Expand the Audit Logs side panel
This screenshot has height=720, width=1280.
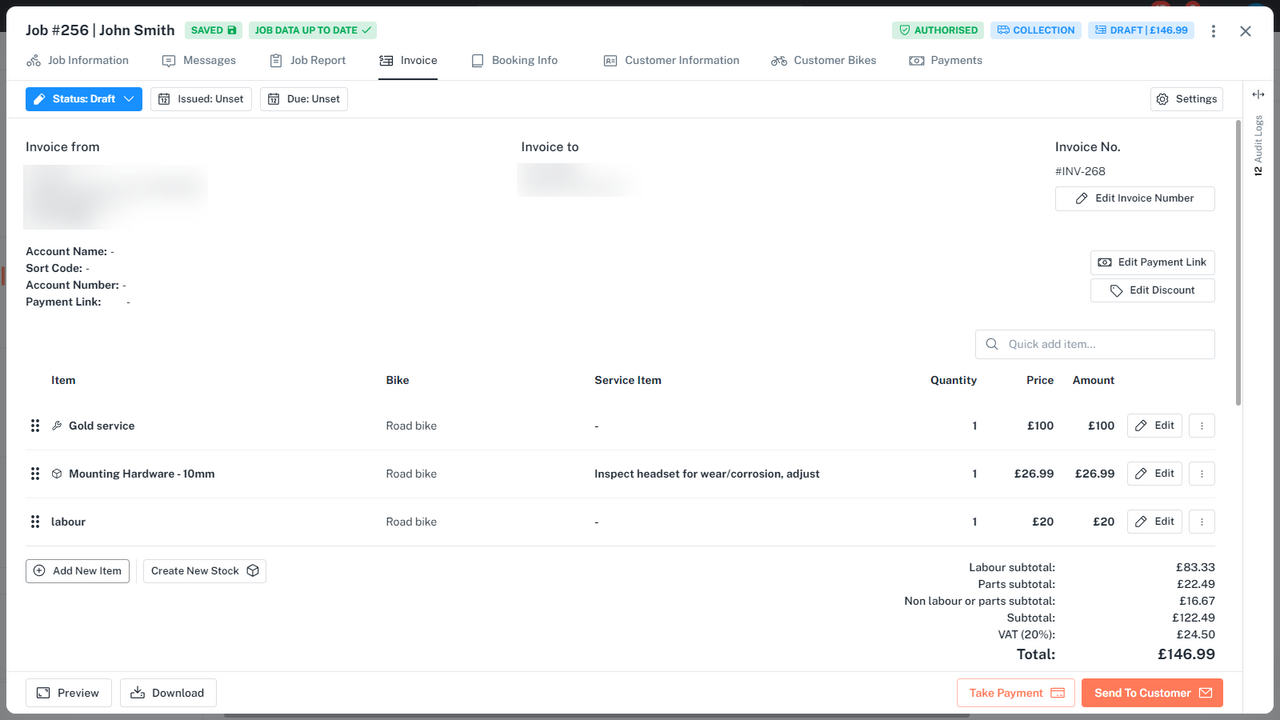tap(1258, 94)
